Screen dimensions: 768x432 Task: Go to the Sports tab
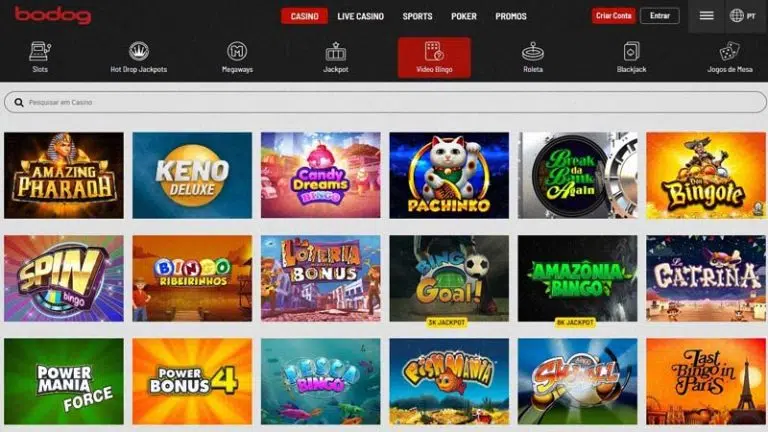point(417,16)
